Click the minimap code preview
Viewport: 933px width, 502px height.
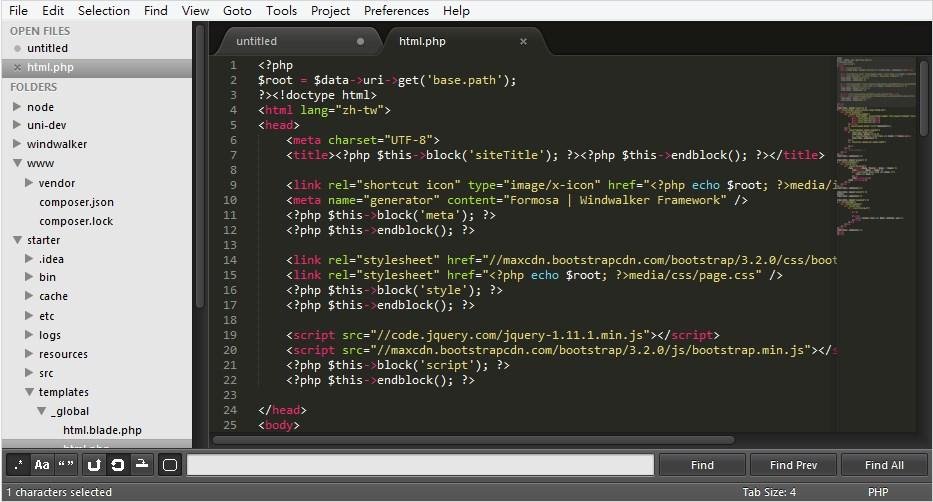(876, 146)
